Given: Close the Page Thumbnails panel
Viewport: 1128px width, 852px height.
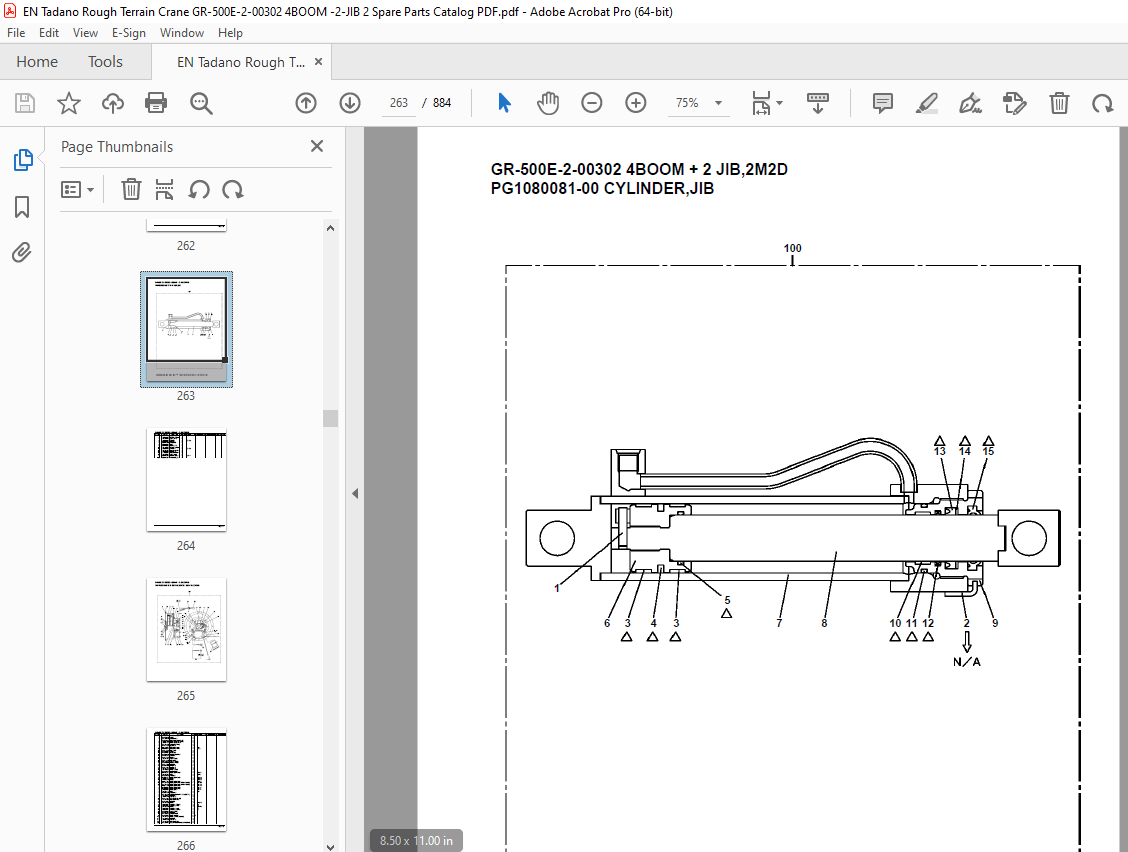Looking at the screenshot, I should pyautogui.click(x=317, y=146).
